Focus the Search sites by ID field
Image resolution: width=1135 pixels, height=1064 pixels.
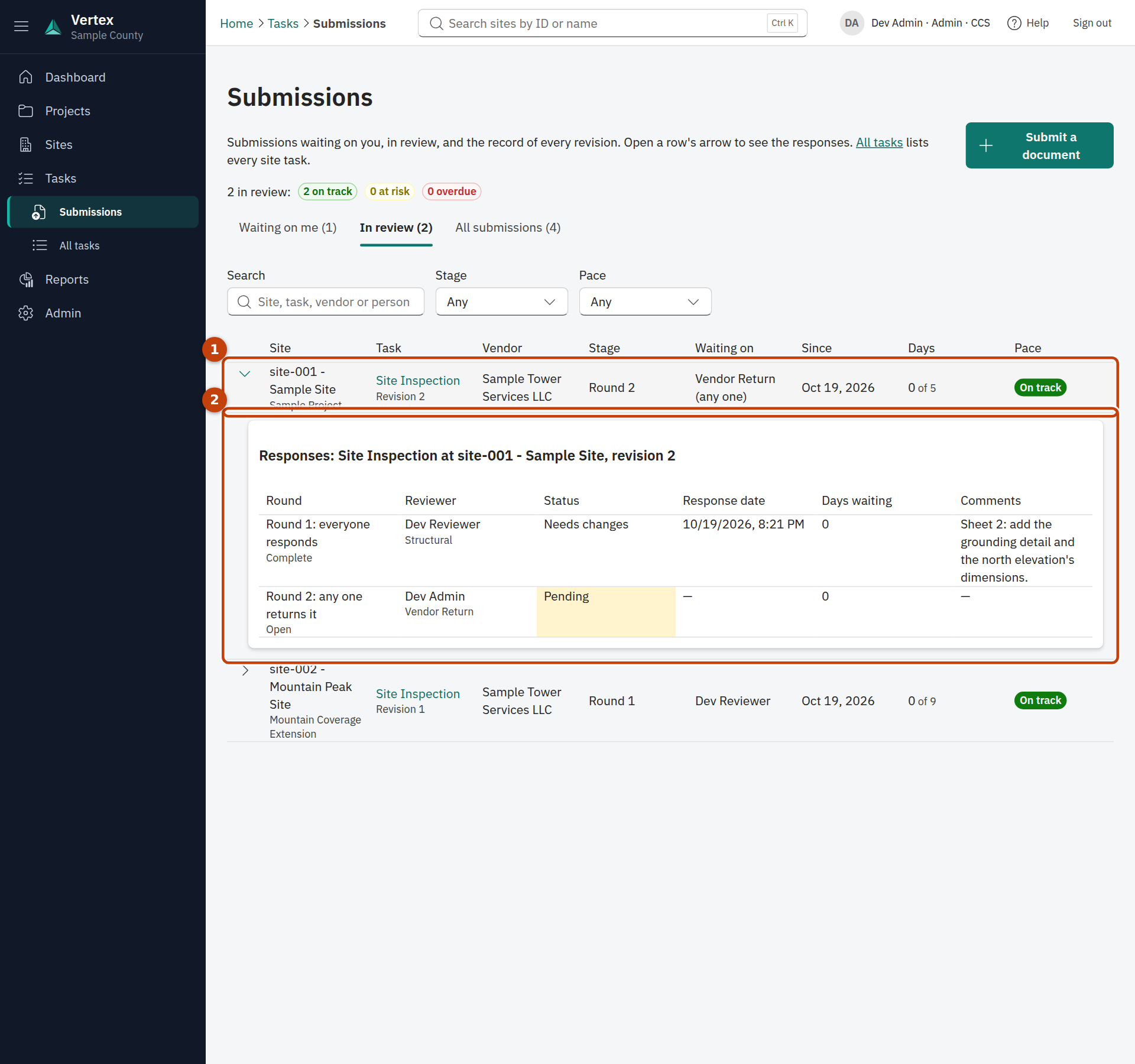[612, 24]
